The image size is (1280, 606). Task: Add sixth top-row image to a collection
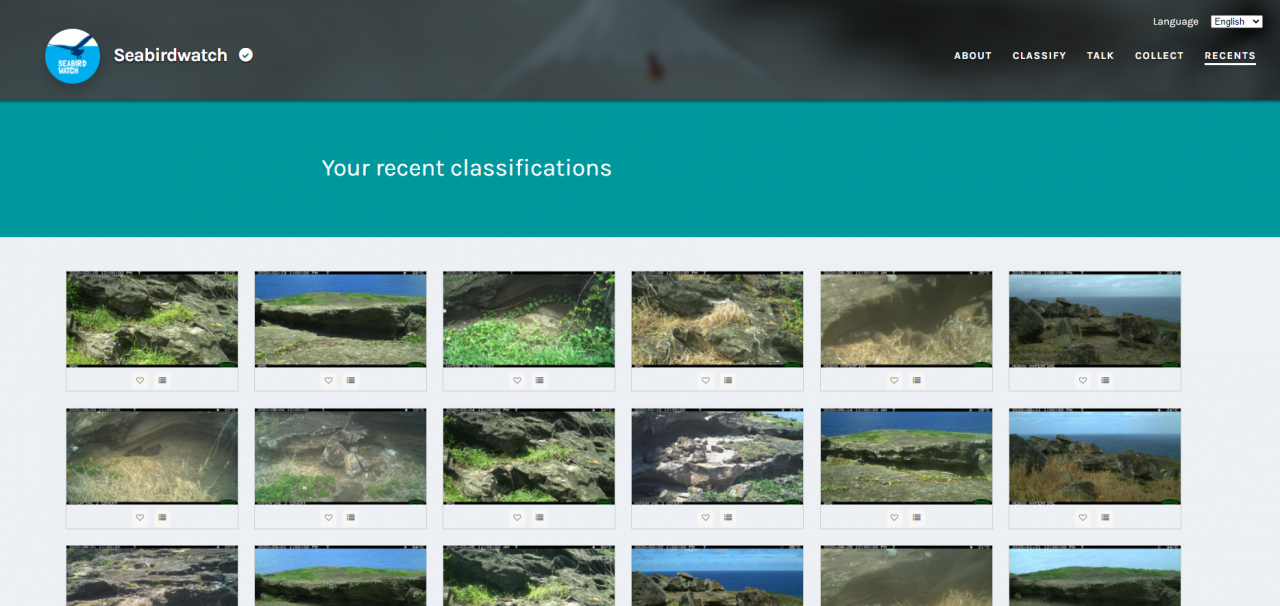1104,380
